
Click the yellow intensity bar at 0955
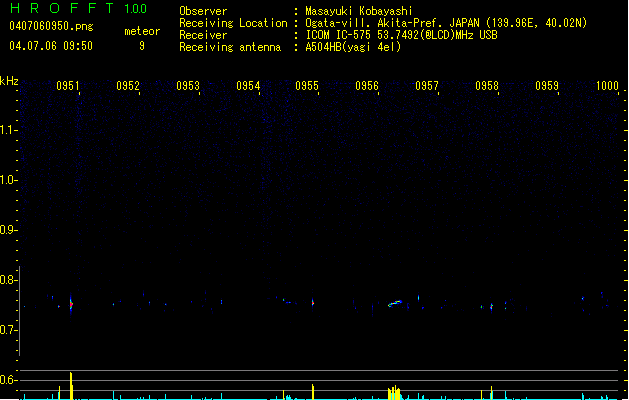point(313,392)
